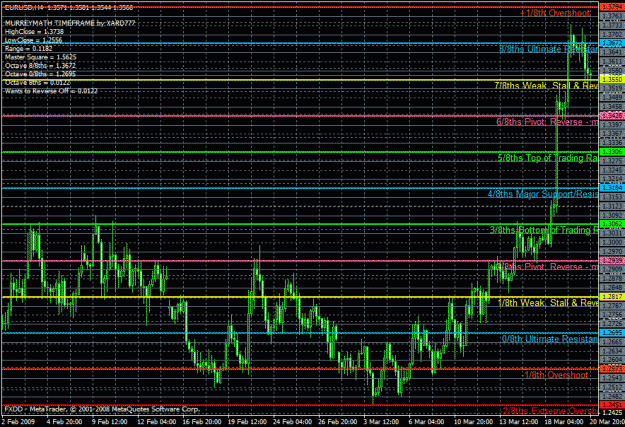
Task: Click the pink 1.2939 price tag
Action: click(x=612, y=260)
